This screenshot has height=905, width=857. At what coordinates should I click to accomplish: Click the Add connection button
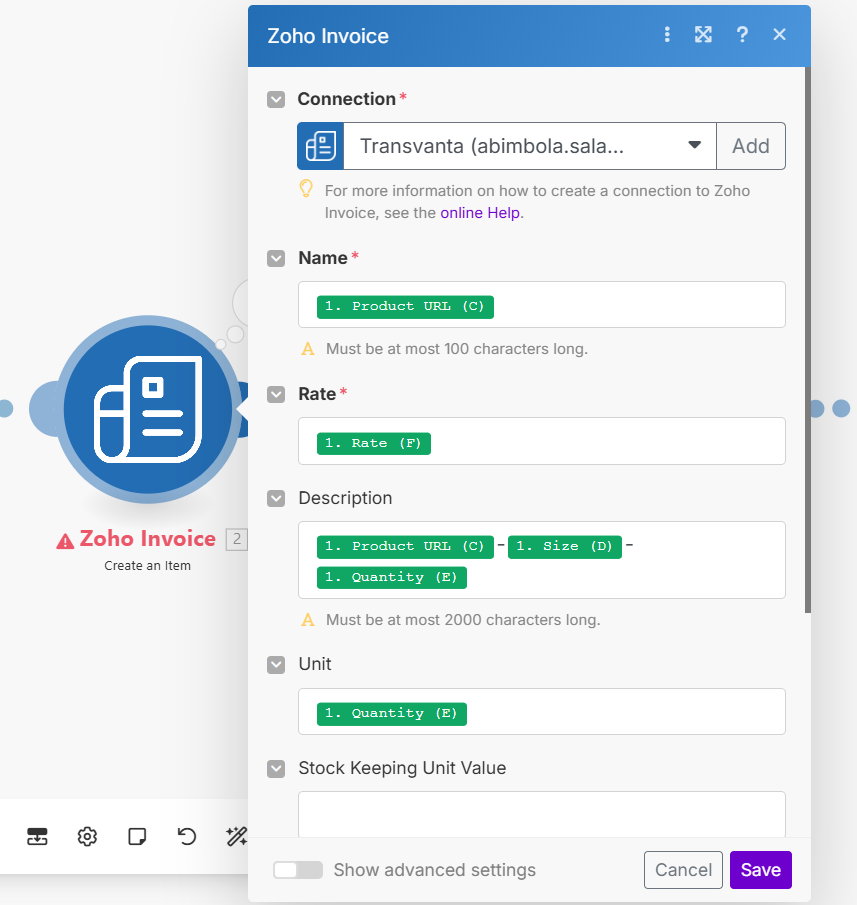(751, 146)
